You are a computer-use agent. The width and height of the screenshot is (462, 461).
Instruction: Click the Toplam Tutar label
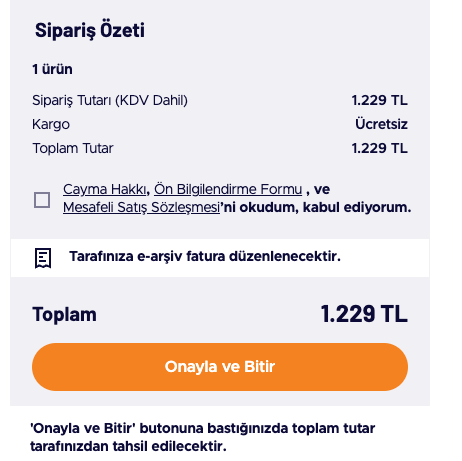pos(73,148)
